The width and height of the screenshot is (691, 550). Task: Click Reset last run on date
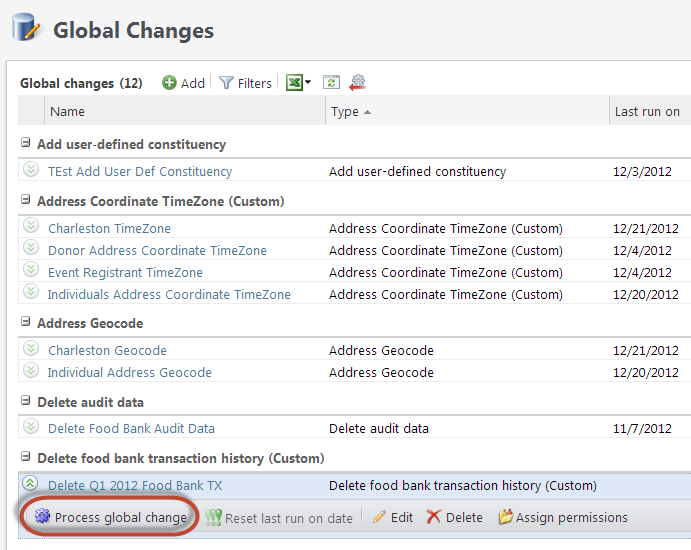coord(279,517)
